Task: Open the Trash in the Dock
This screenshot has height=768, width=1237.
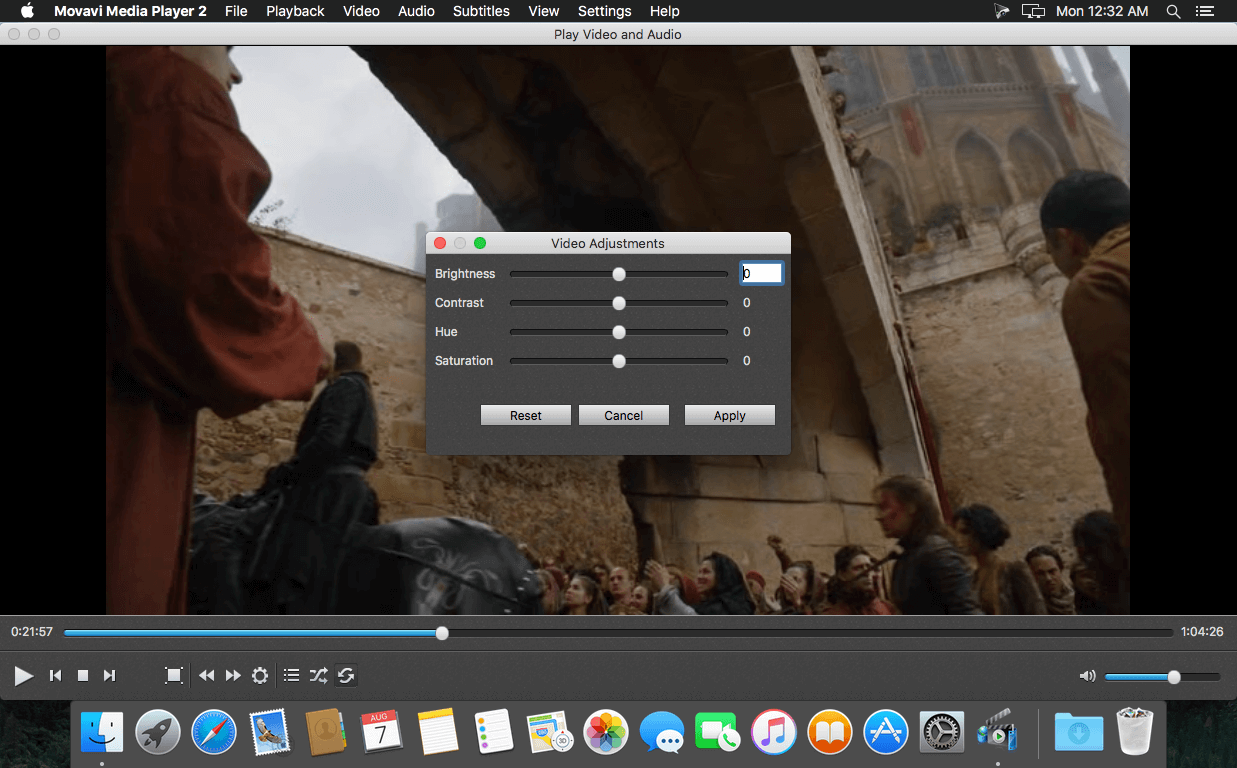Action: pyautogui.click(x=1134, y=732)
